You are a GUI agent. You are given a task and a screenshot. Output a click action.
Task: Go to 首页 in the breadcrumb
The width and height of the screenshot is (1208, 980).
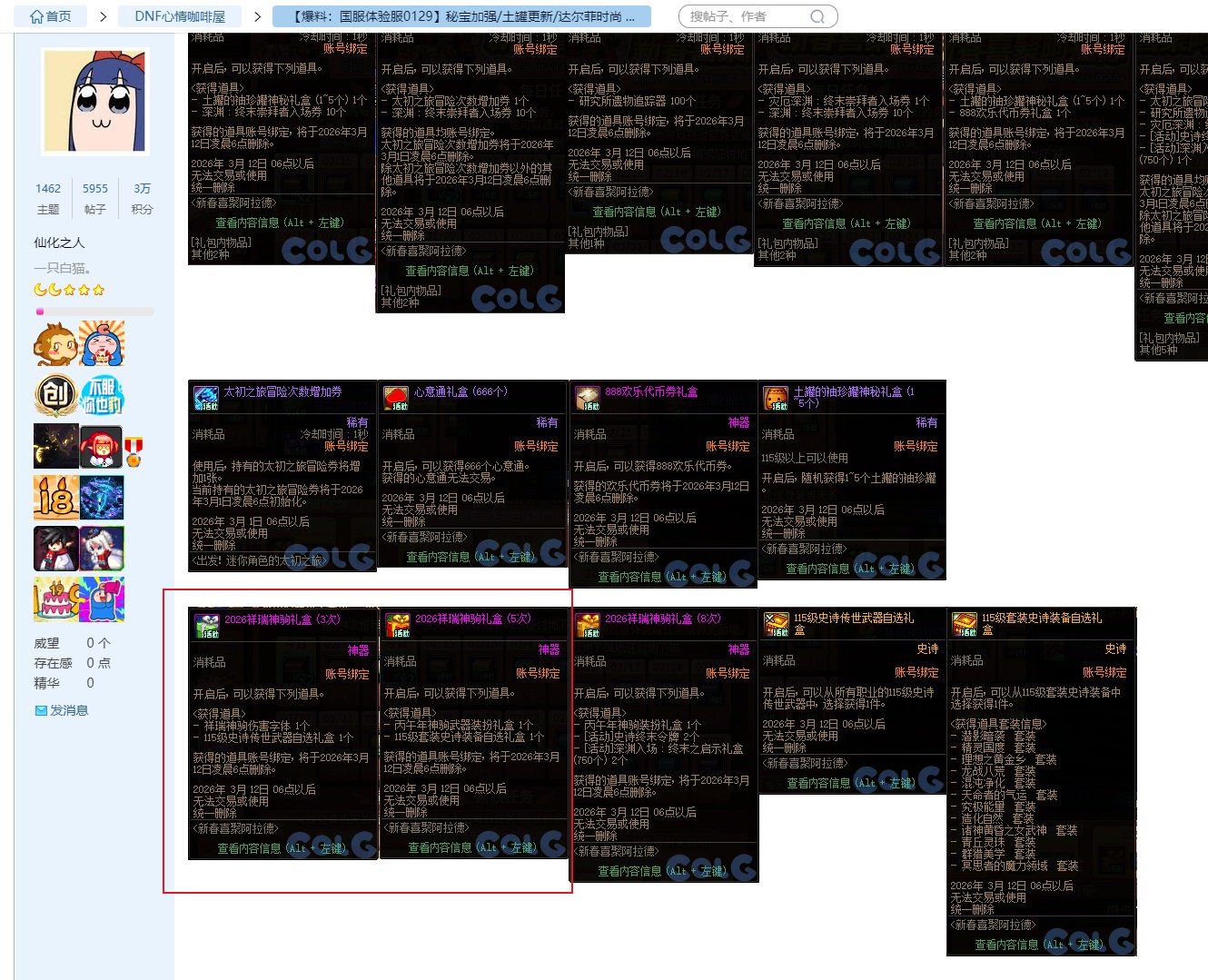click(x=51, y=16)
